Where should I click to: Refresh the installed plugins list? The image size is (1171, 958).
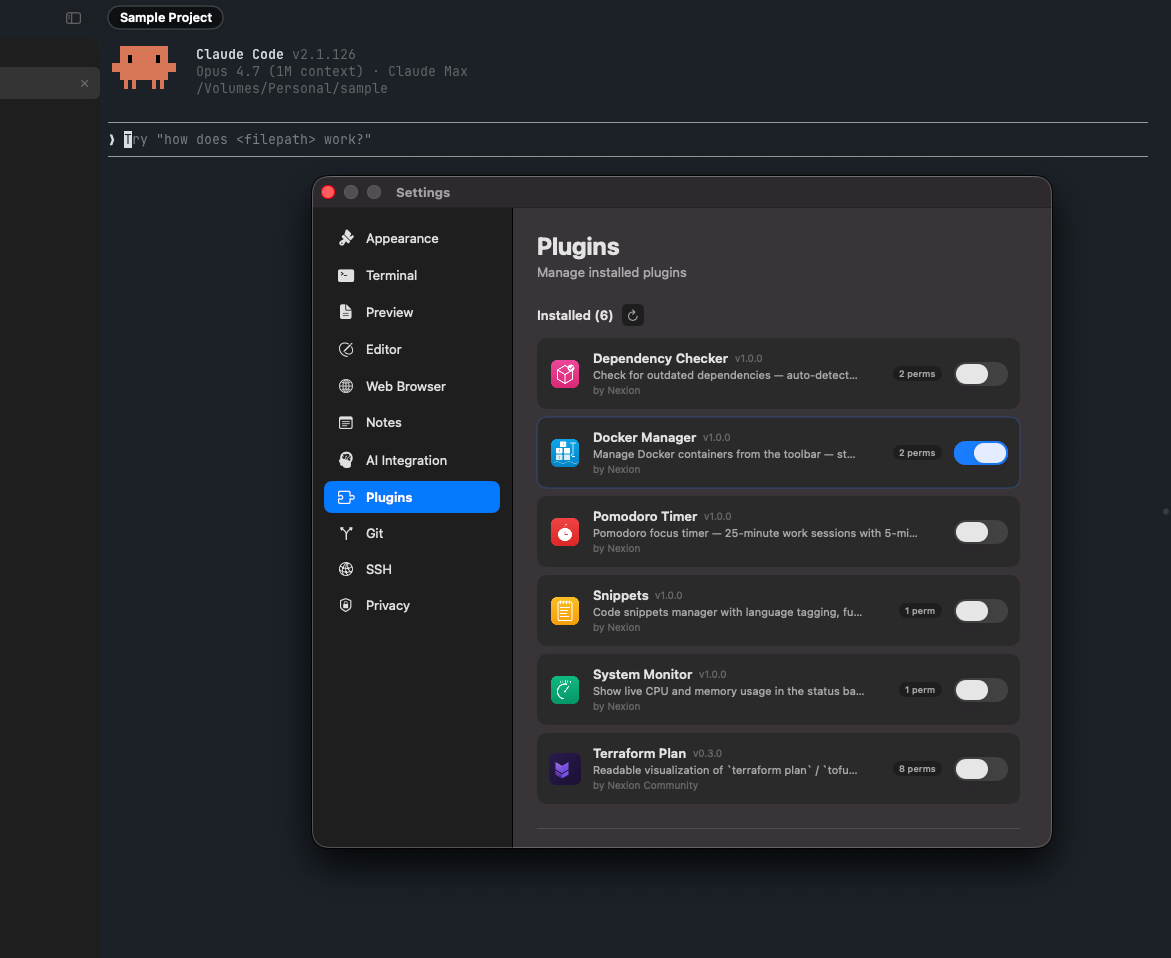point(633,315)
